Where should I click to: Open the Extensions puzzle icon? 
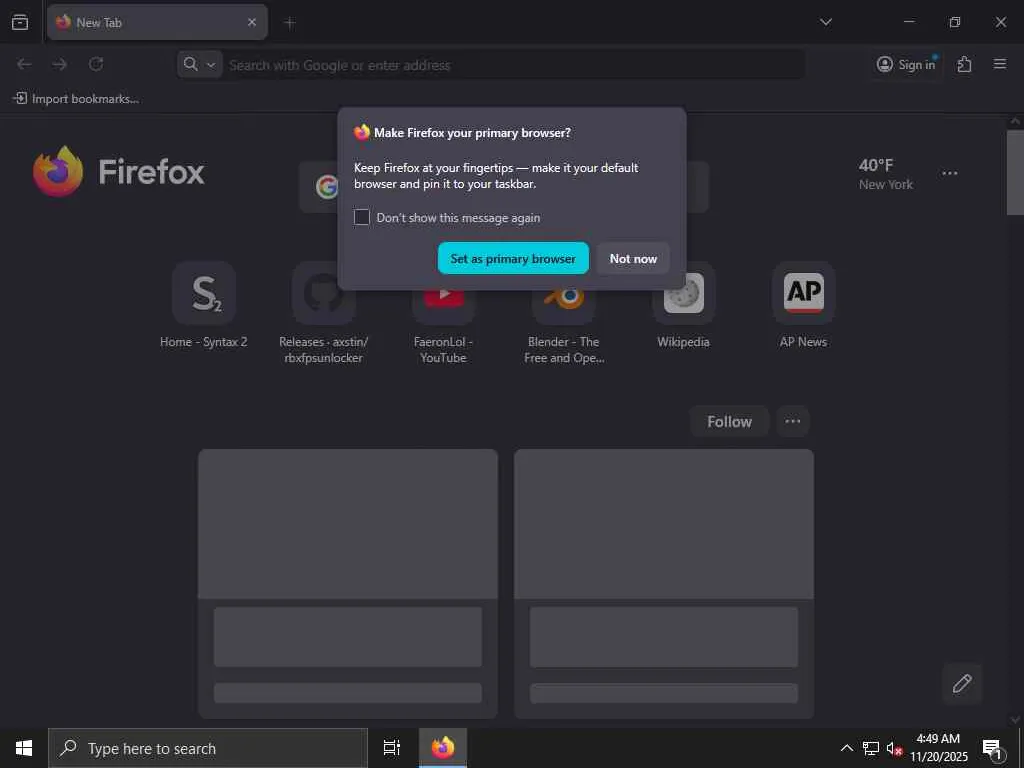(x=964, y=64)
